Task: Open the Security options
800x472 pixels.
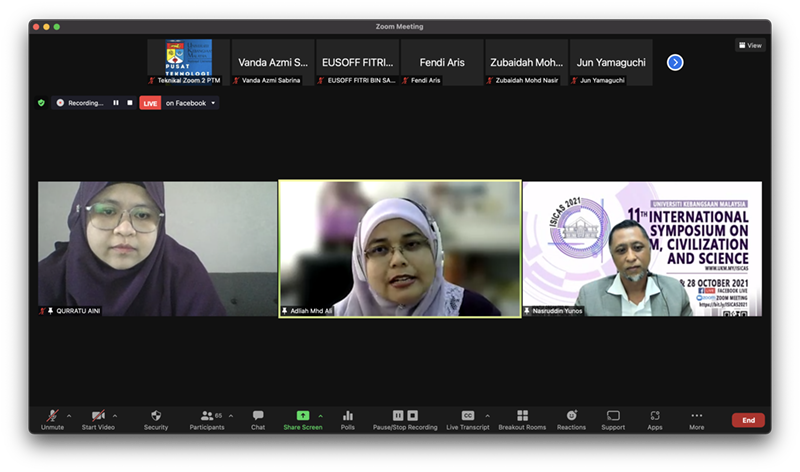Action: (156, 417)
